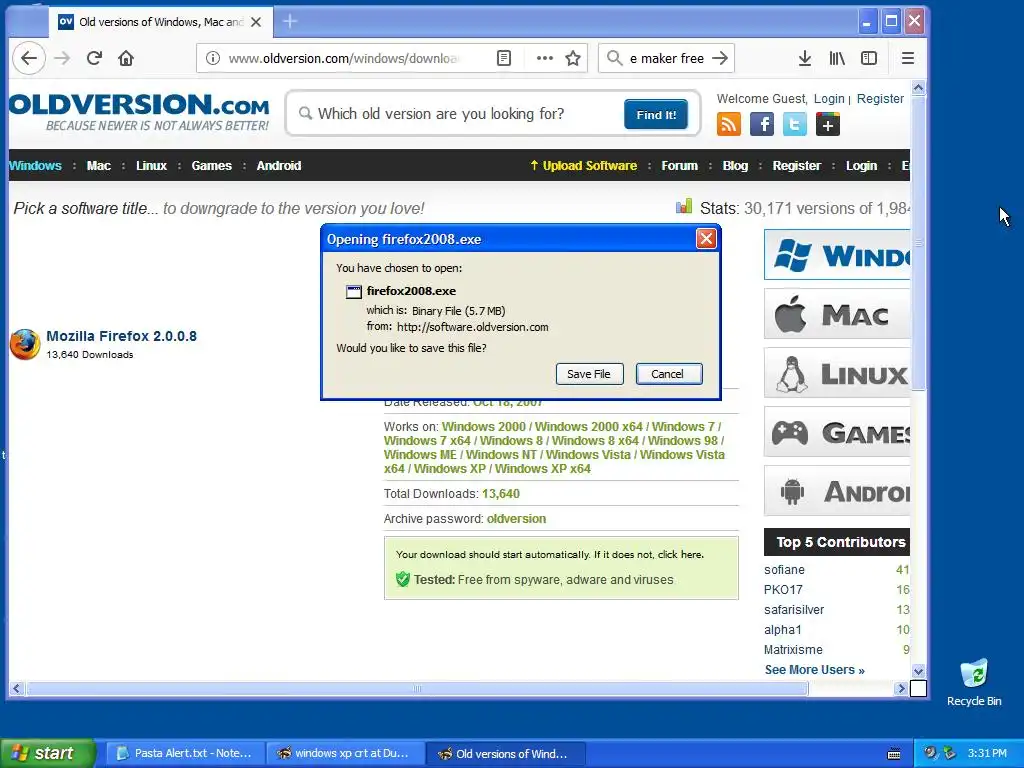Close the Opening firefox2008.exe dialog
This screenshot has height=768, width=1024.
click(x=706, y=238)
